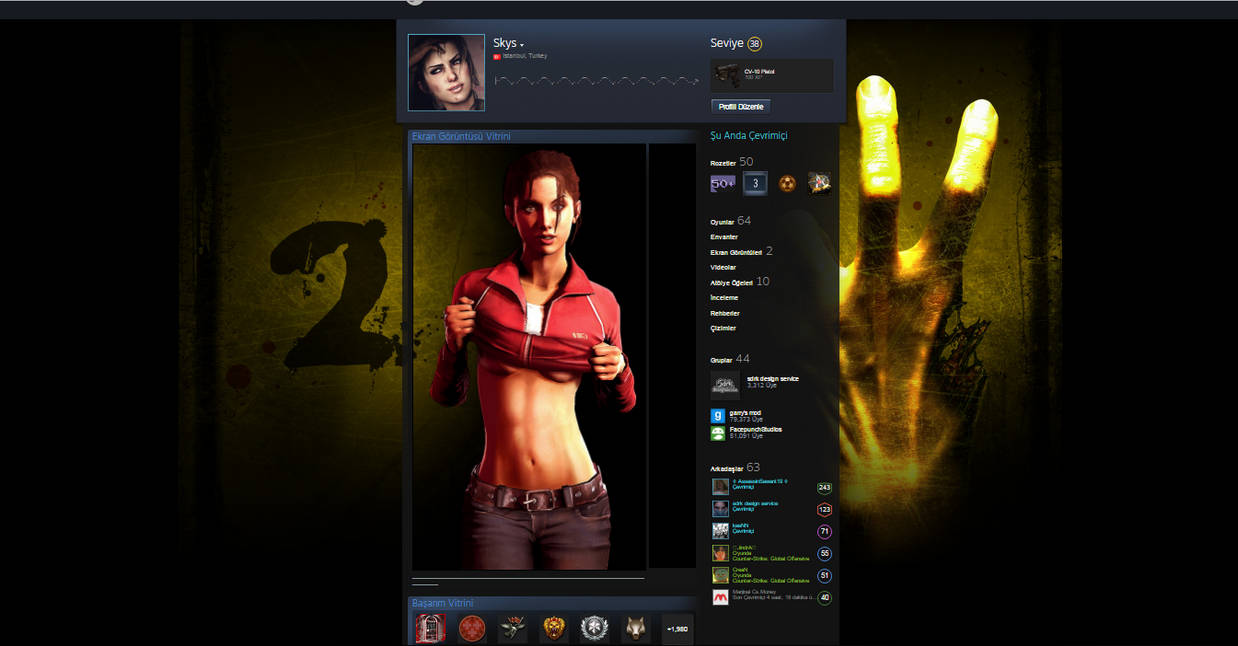Click the Ekran Görüntüsü Vitrini header
This screenshot has height=646, width=1238.
[x=461, y=136]
